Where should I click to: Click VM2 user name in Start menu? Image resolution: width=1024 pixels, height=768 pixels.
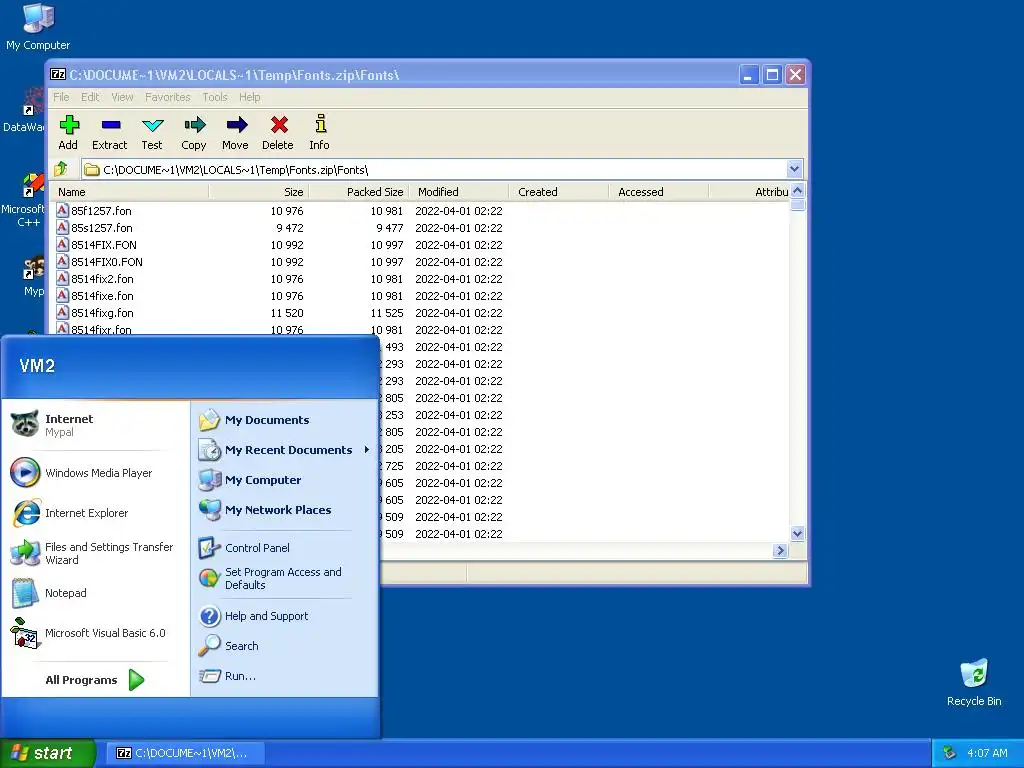tap(37, 366)
